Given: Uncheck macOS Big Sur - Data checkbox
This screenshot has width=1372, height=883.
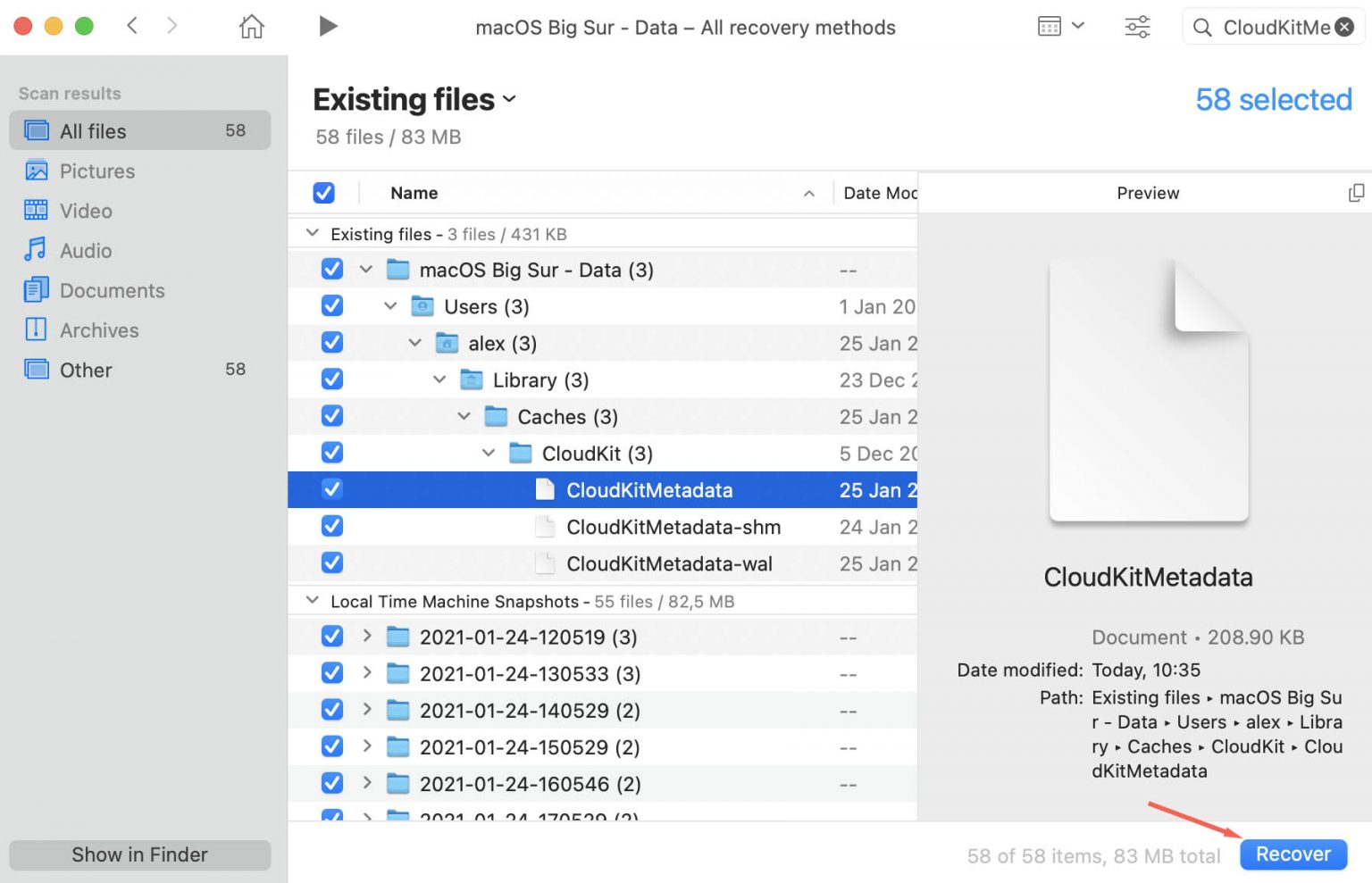Looking at the screenshot, I should [331, 269].
